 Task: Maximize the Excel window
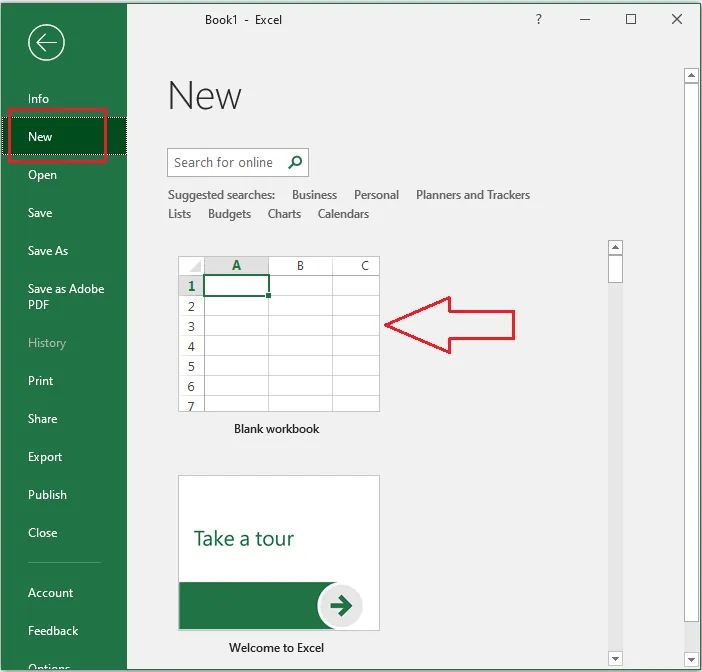coord(631,19)
